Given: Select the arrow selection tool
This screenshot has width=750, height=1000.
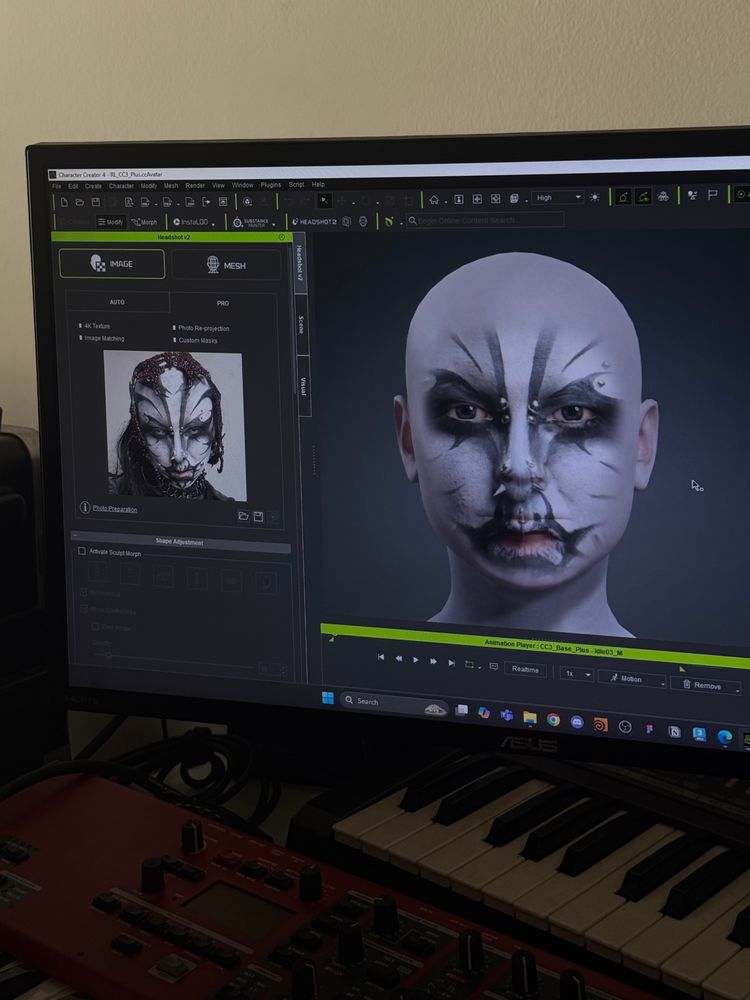Looking at the screenshot, I should coord(324,200).
